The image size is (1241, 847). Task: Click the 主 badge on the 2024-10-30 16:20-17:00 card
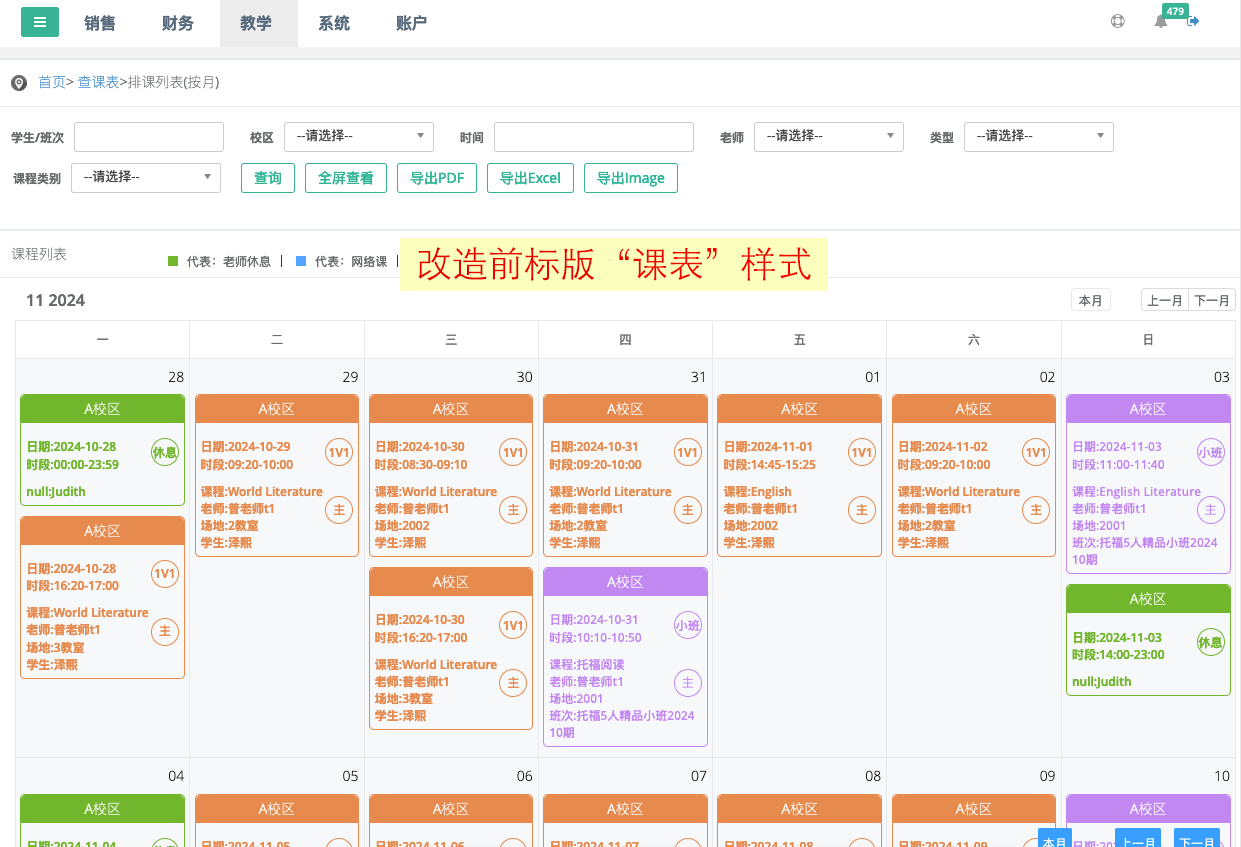click(x=513, y=683)
